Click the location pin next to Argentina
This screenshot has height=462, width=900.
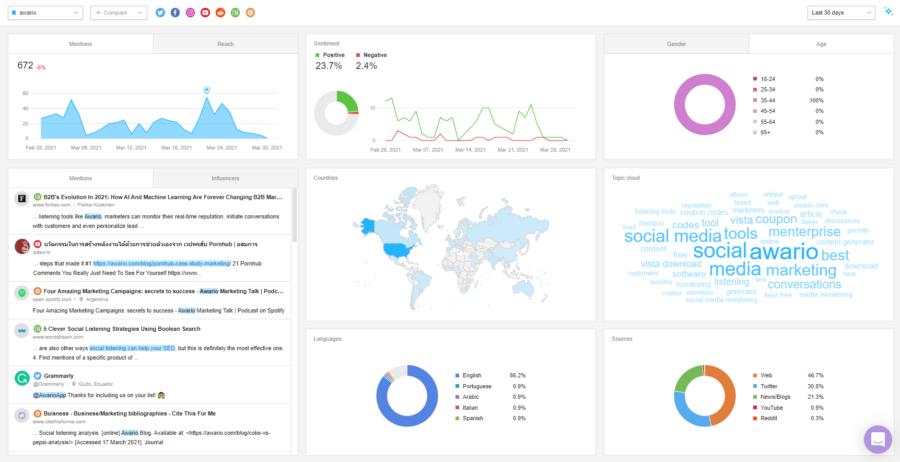click(82, 299)
